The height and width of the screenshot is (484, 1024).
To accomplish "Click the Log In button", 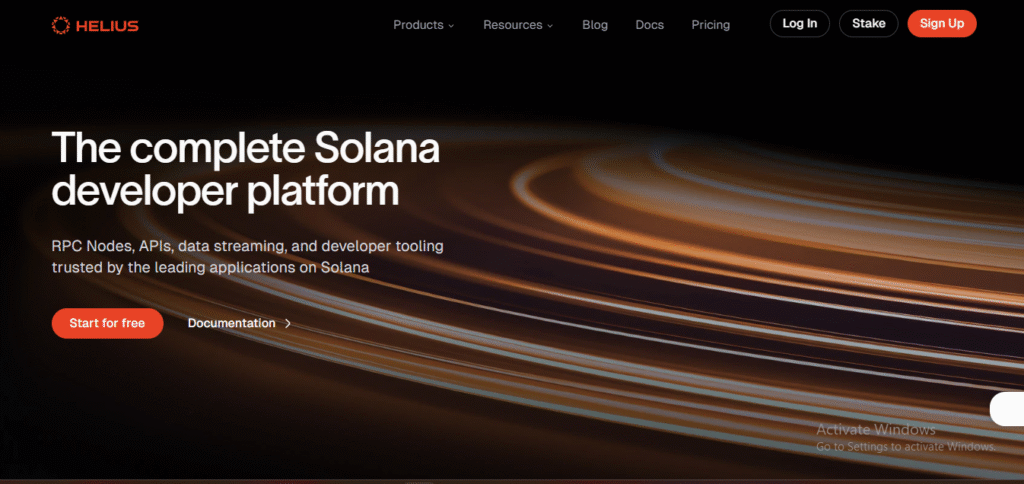I will coord(799,24).
